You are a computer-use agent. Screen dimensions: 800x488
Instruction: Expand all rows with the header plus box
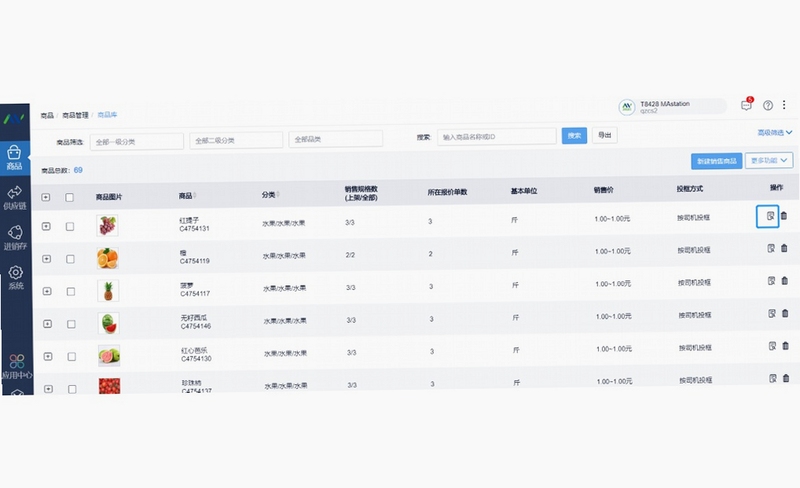[45, 197]
